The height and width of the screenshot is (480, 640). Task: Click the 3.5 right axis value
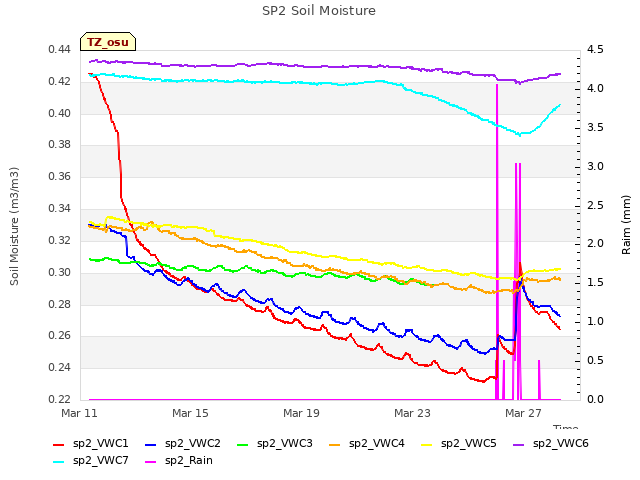[595, 127]
